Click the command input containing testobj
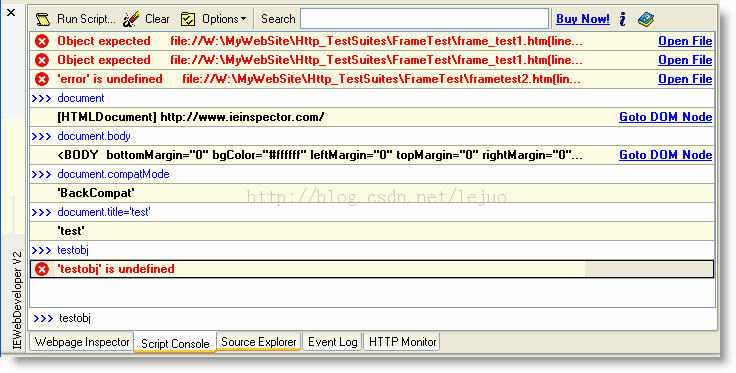Image resolution: width=736 pixels, height=373 pixels. (373, 319)
